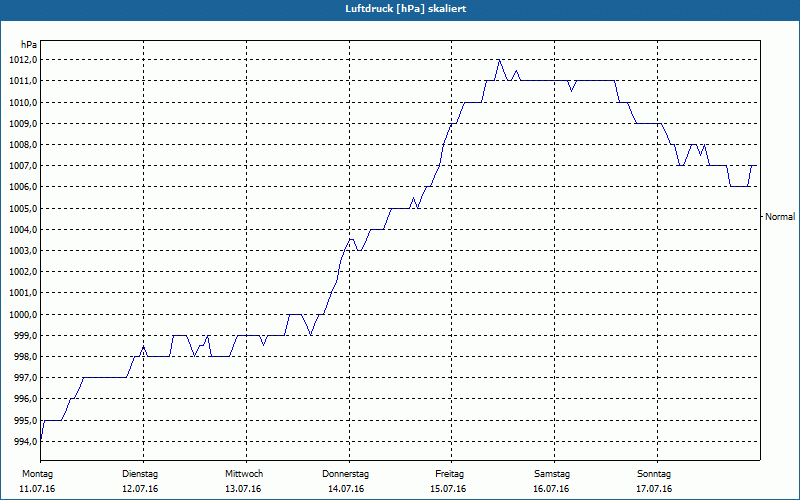The width and height of the screenshot is (800, 500).
Task: Click the '1001,0' axis value
Action: click(23, 293)
